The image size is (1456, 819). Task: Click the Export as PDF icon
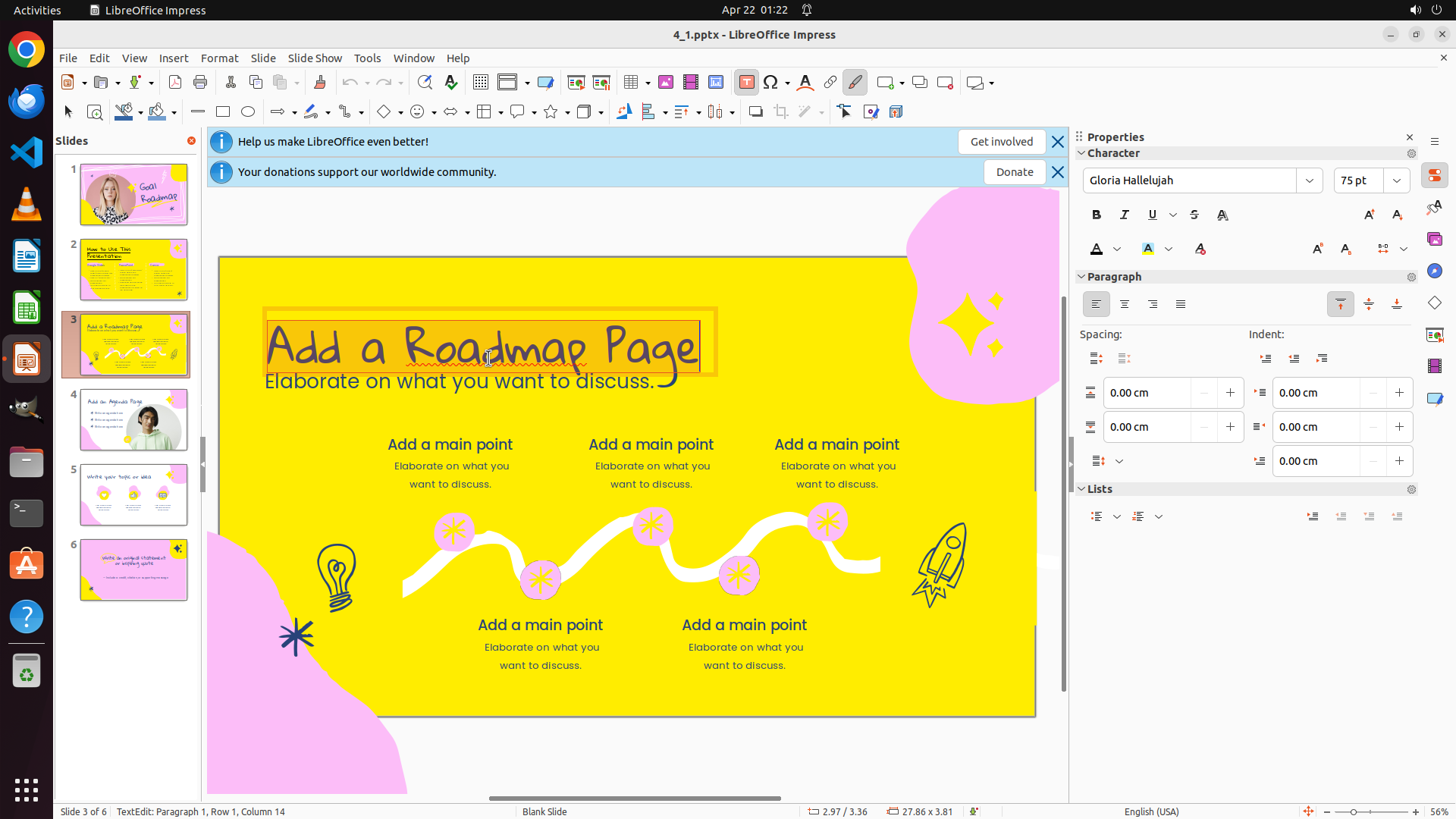click(x=175, y=83)
